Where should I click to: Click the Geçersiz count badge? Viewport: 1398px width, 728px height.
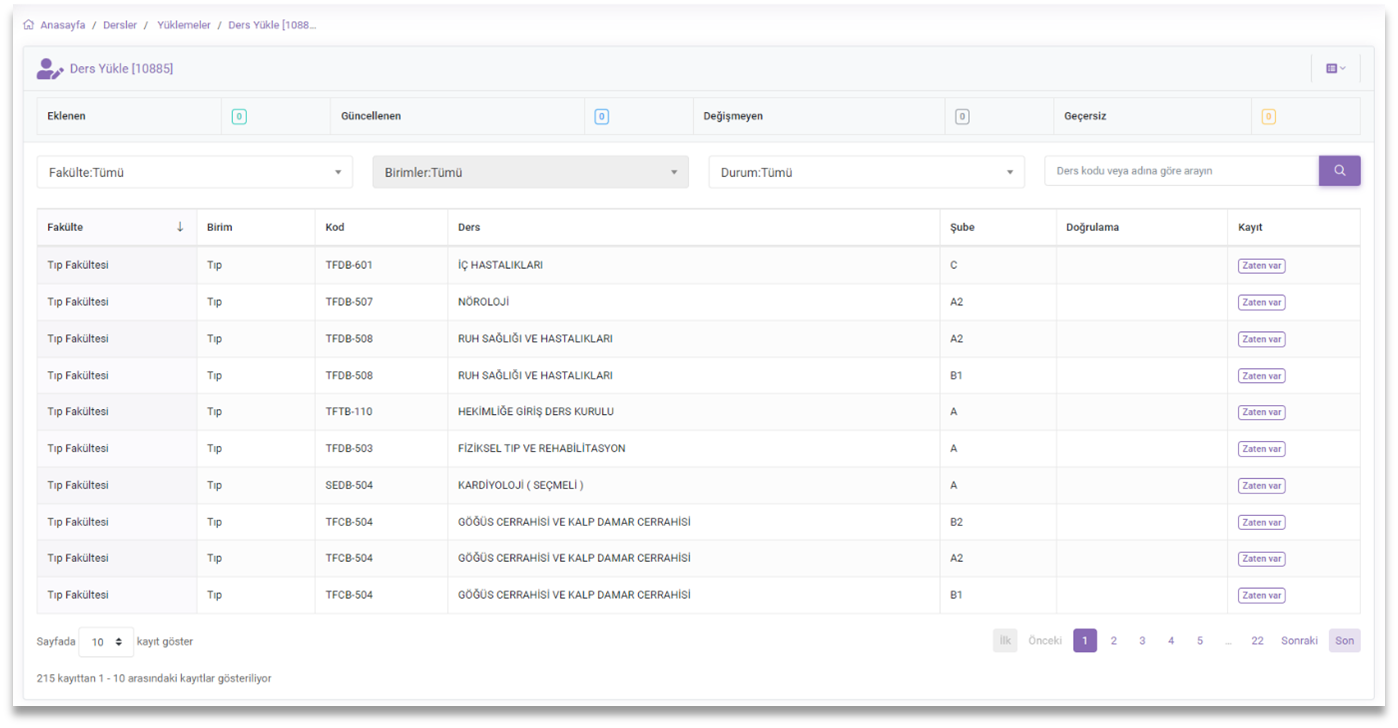coord(1268,117)
